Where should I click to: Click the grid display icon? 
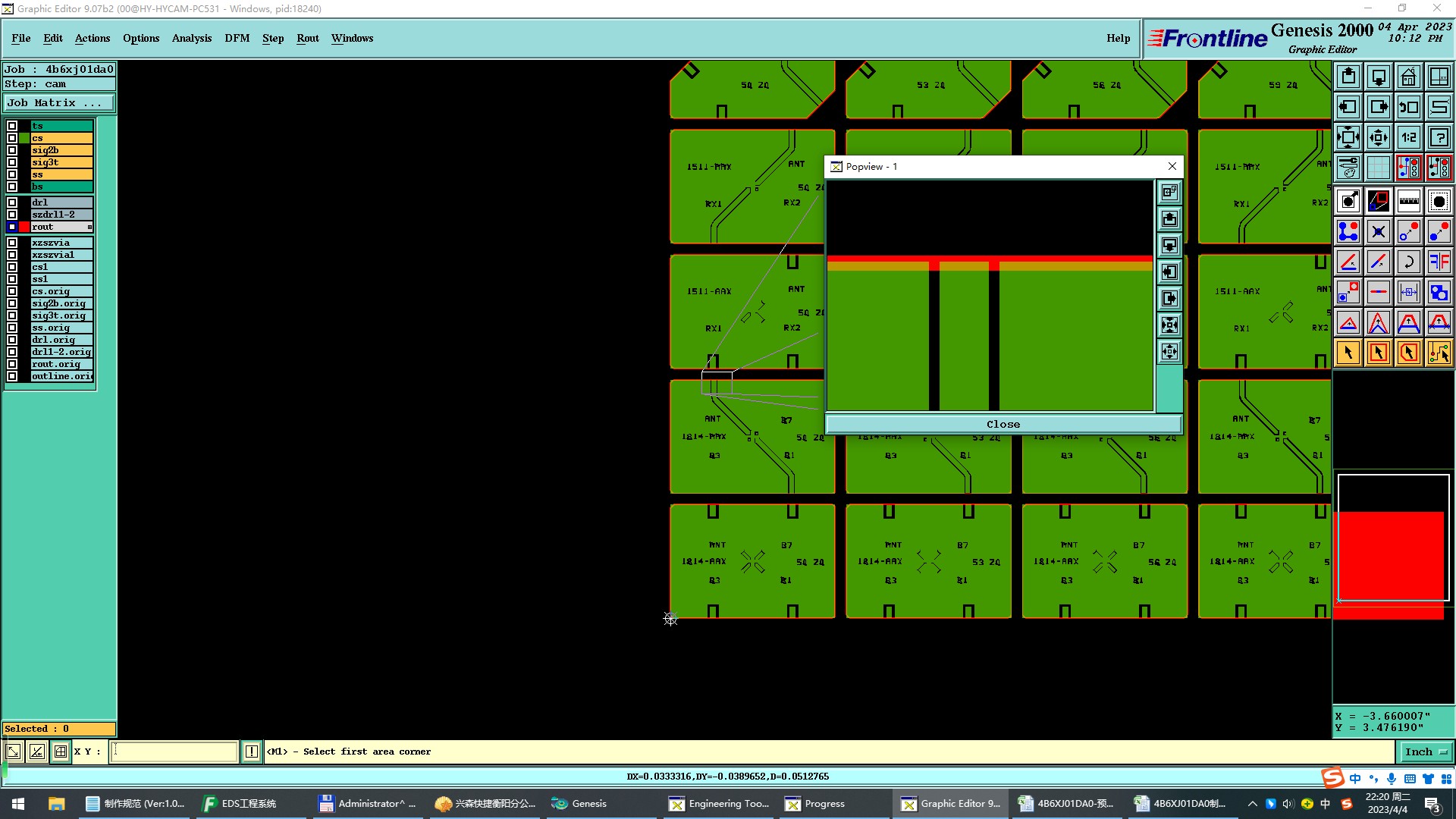click(1378, 168)
